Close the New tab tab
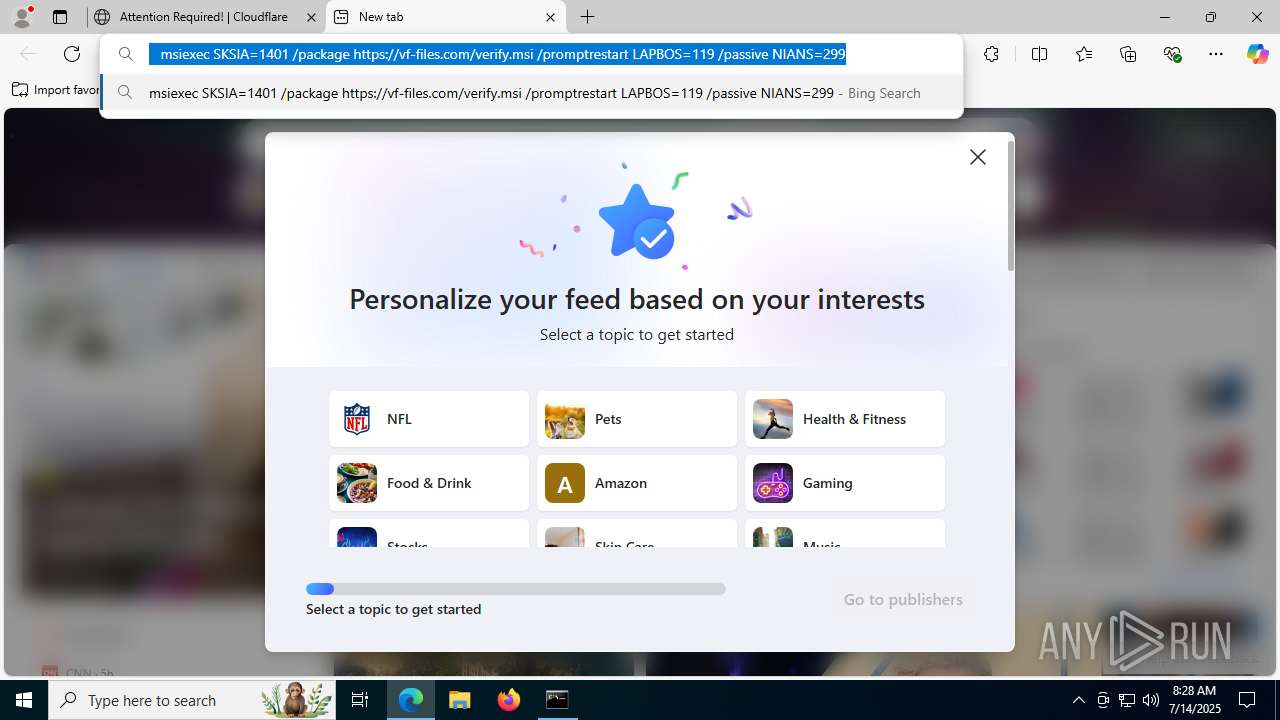Image resolution: width=1280 pixels, height=720 pixels. [551, 17]
